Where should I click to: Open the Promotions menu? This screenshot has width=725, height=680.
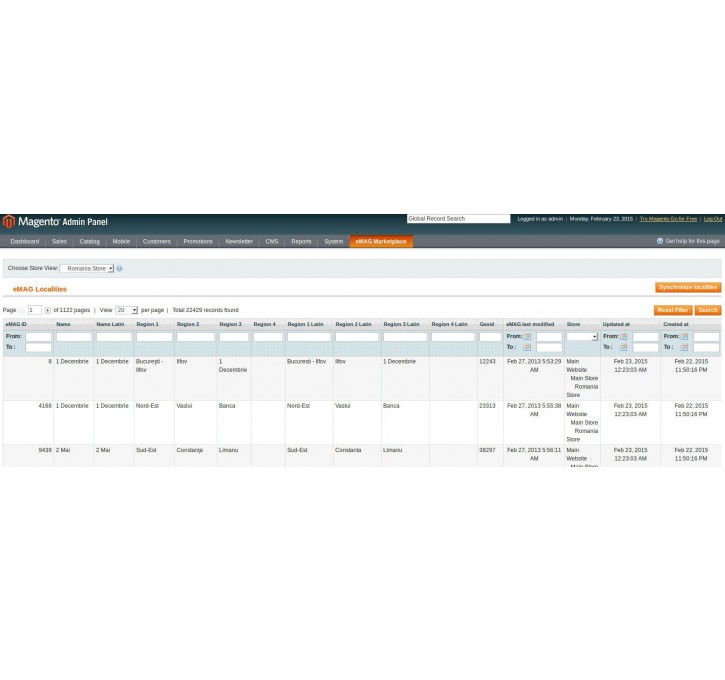[x=198, y=241]
